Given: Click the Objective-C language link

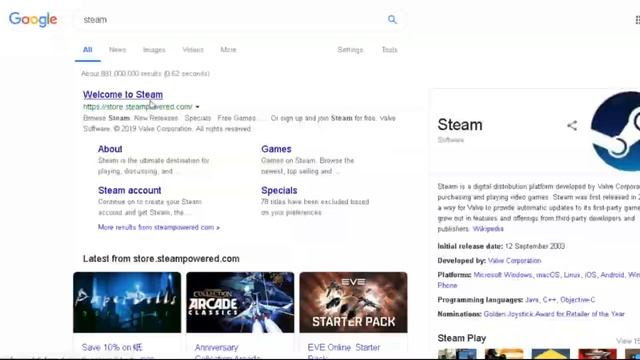Looking at the screenshot, I should coord(578,300).
